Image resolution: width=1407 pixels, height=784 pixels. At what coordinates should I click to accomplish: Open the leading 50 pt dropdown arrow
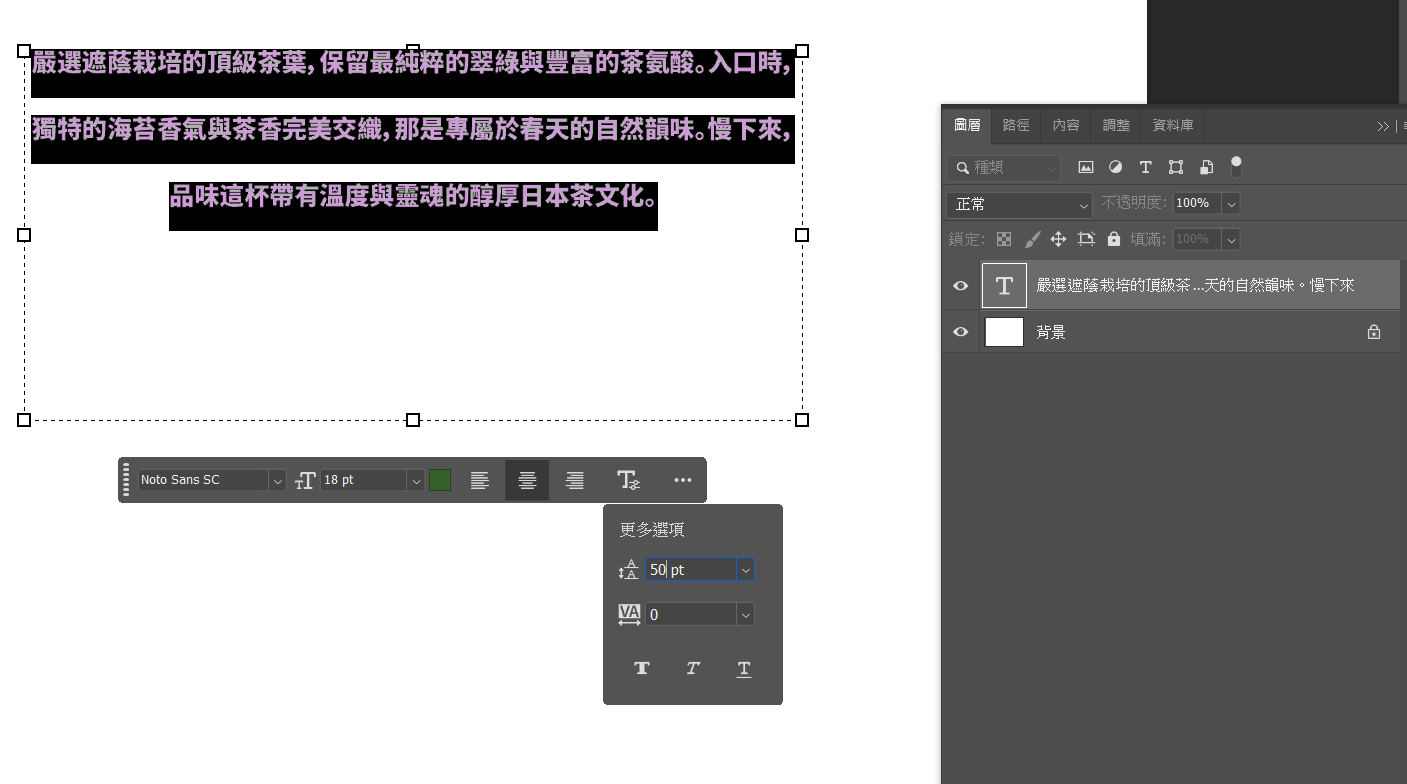tap(745, 570)
